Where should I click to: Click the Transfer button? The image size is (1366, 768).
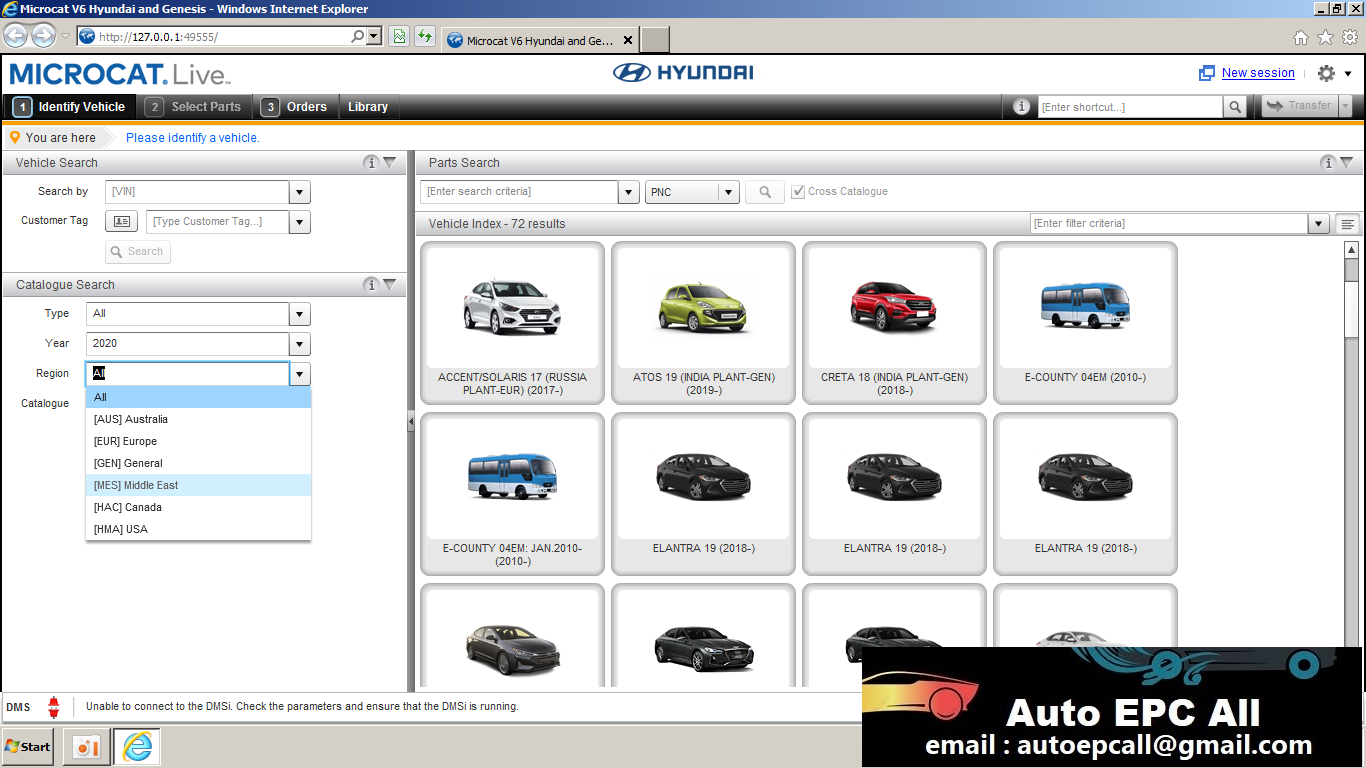(1300, 106)
